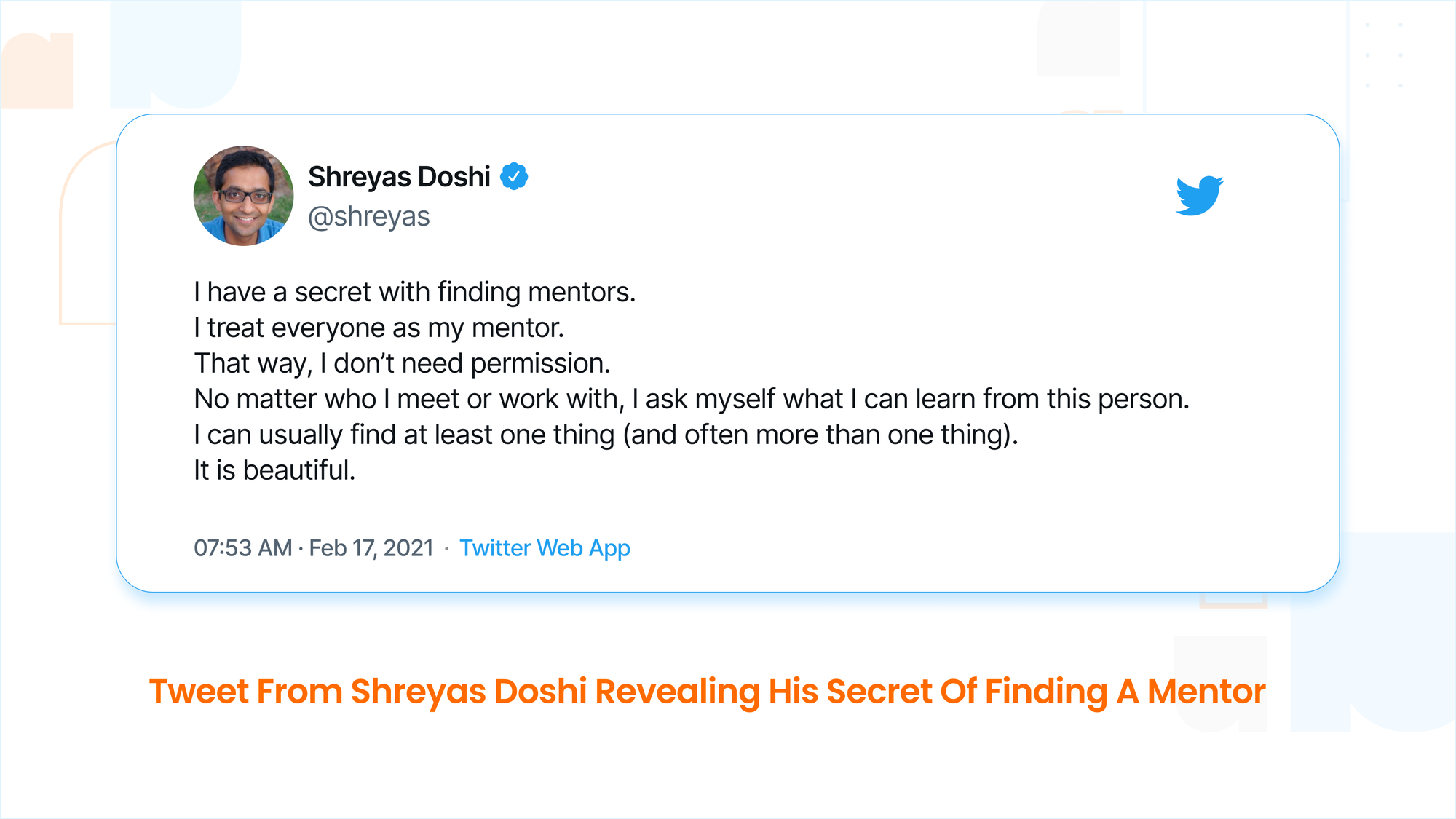Click the blue Twitter bird logo
The height and width of the screenshot is (819, 1456).
click(x=1199, y=195)
